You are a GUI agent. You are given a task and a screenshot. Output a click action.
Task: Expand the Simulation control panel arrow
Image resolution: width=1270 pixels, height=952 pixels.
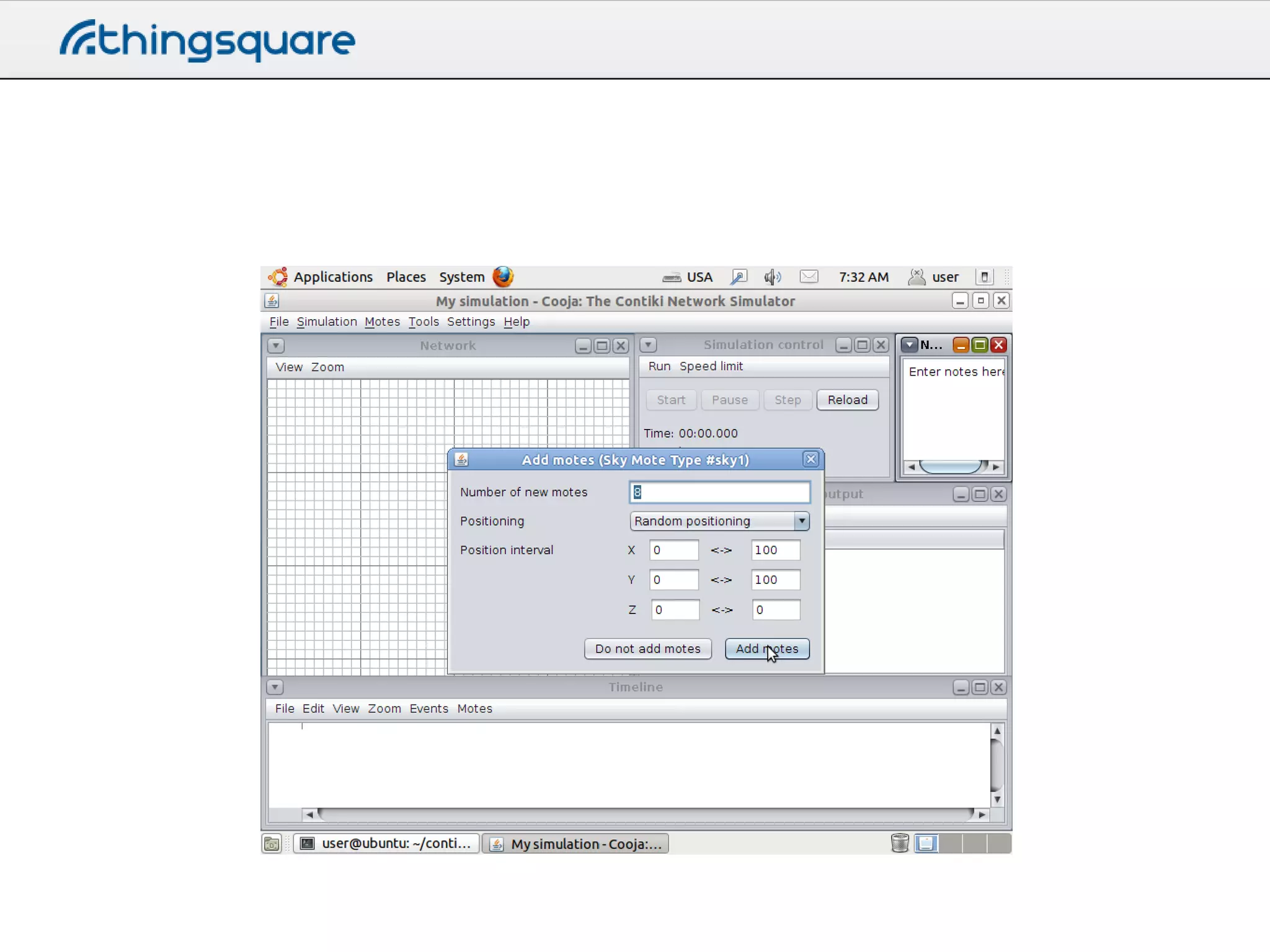click(x=648, y=345)
